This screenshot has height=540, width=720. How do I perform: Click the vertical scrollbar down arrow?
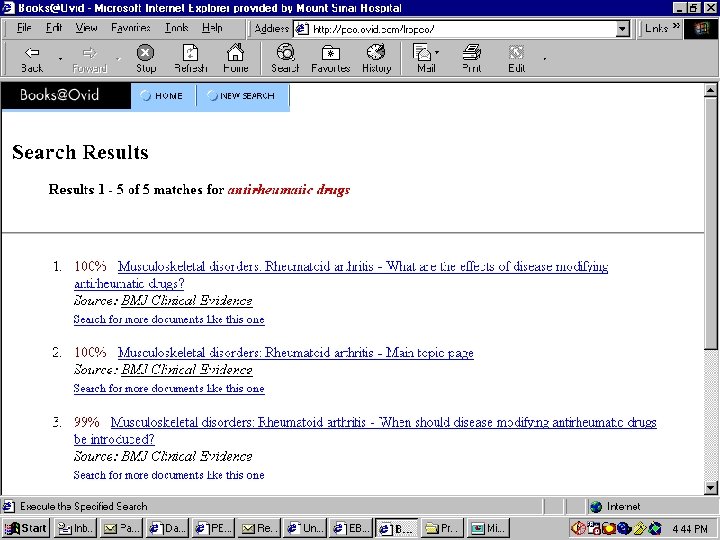click(710, 488)
